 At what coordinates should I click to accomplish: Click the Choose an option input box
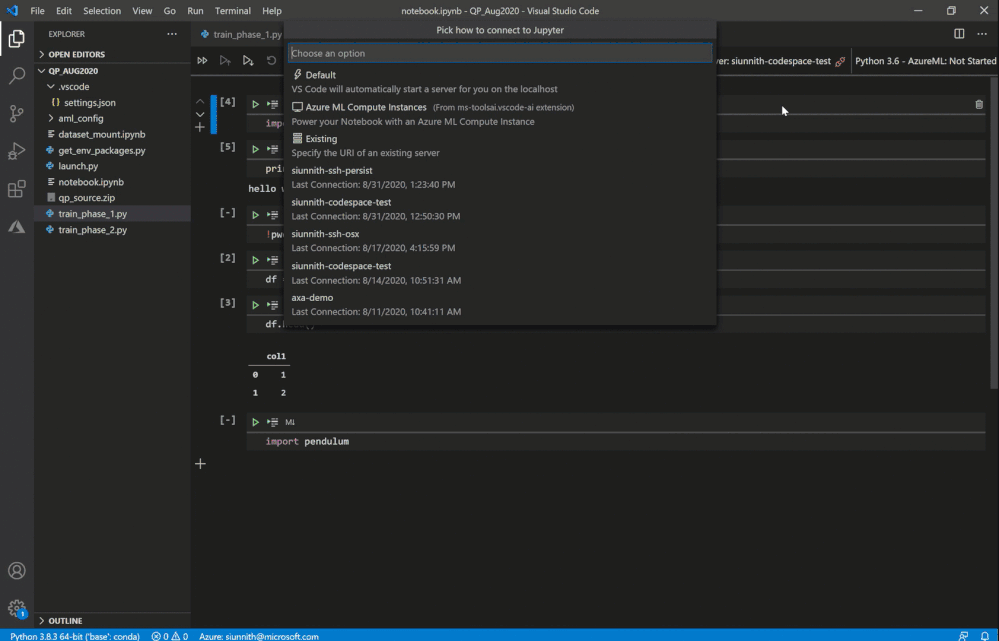[500, 54]
